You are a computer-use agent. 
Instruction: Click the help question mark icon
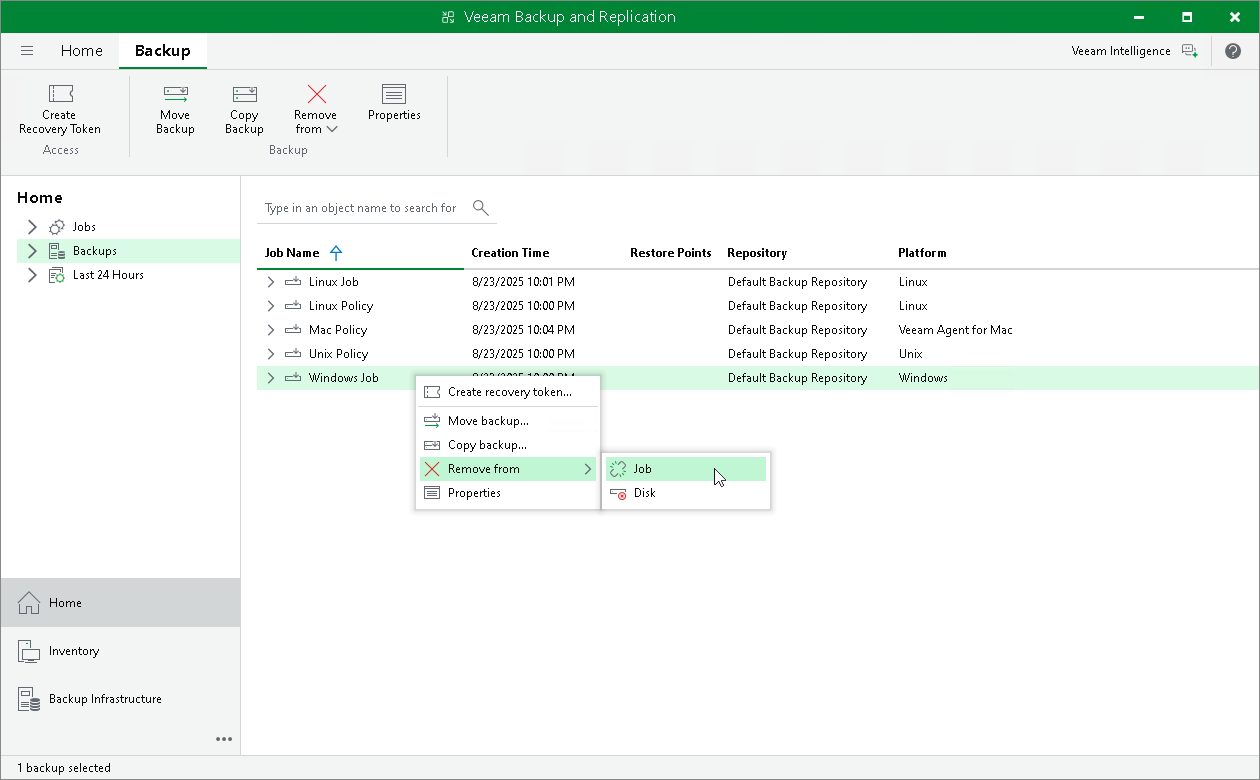[1232, 51]
